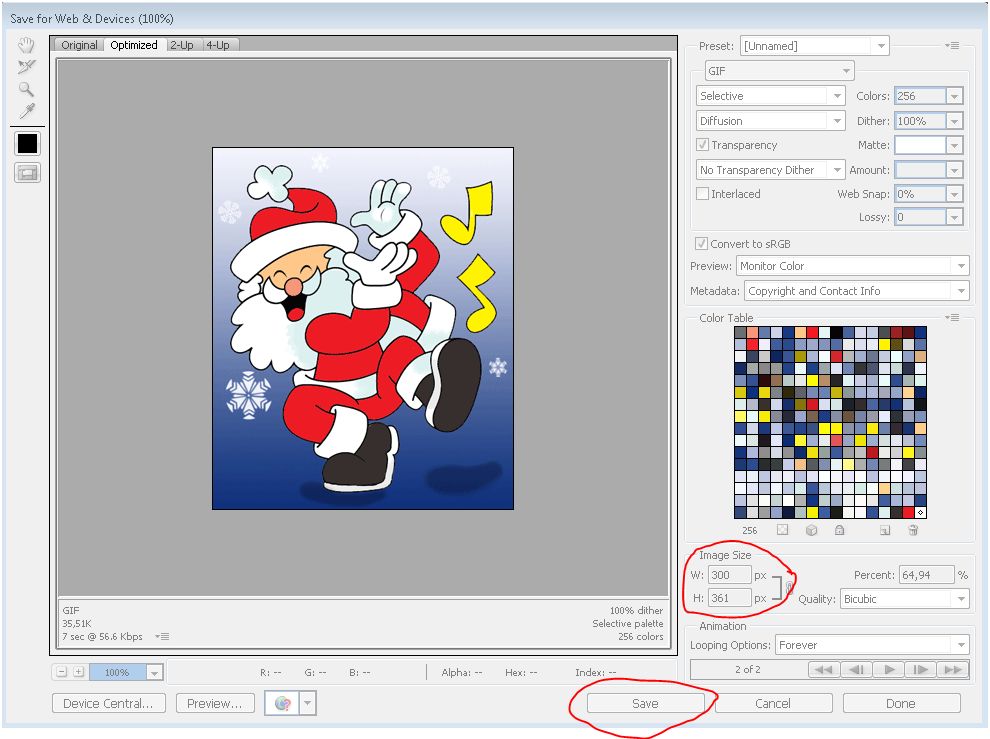990x739 pixels.
Task: Switch to the 2-Up tab
Action: (182, 45)
